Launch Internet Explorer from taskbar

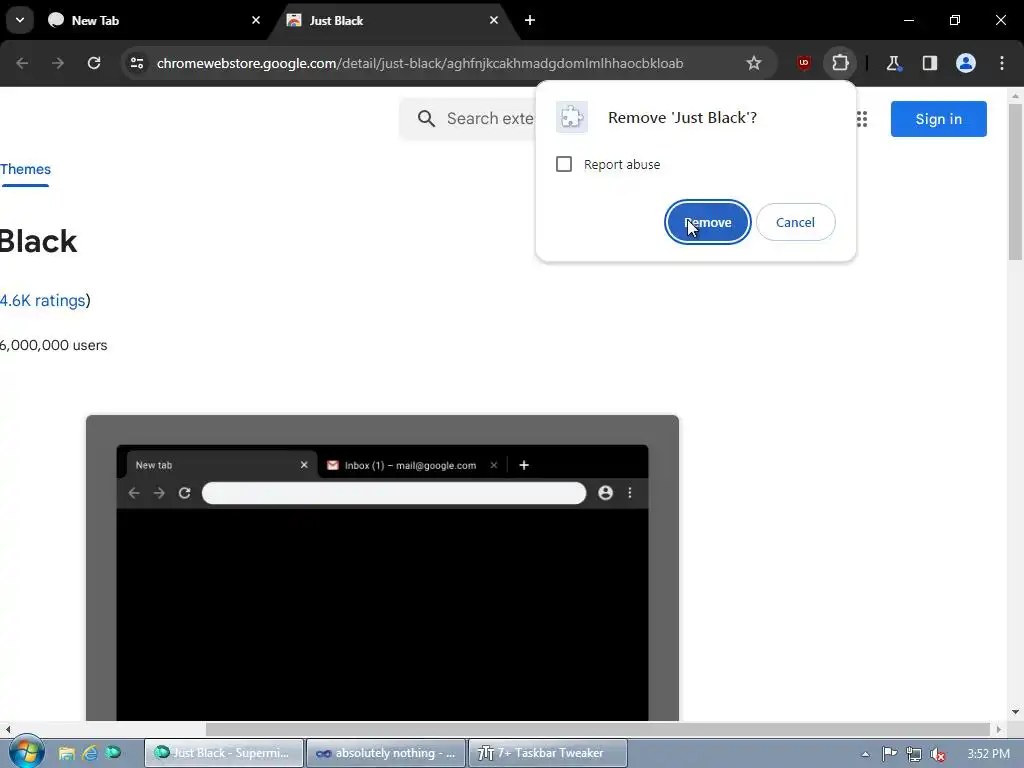[x=89, y=753]
